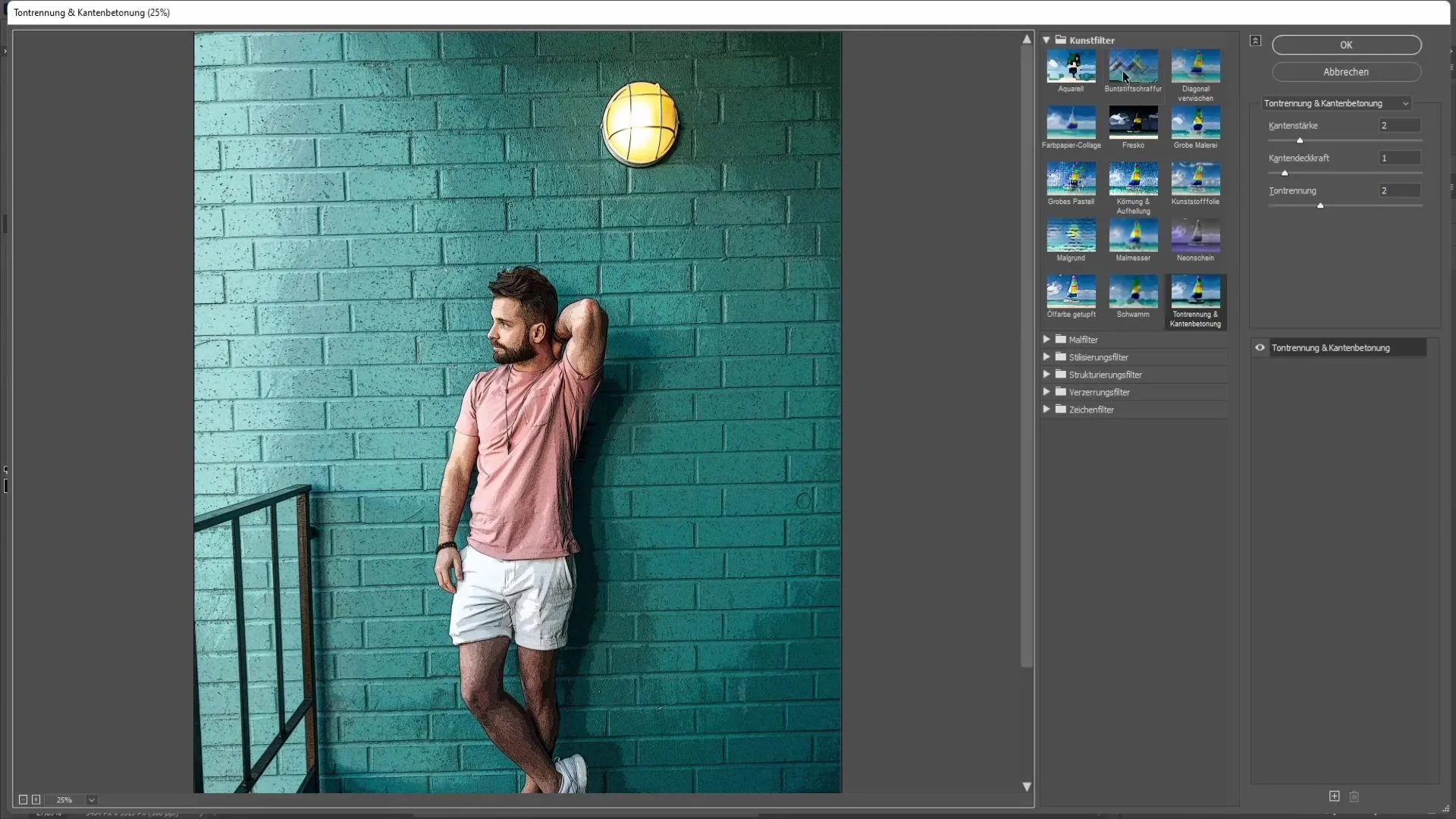
Task: Click the Kantenstärke value field
Action: pyautogui.click(x=1399, y=125)
